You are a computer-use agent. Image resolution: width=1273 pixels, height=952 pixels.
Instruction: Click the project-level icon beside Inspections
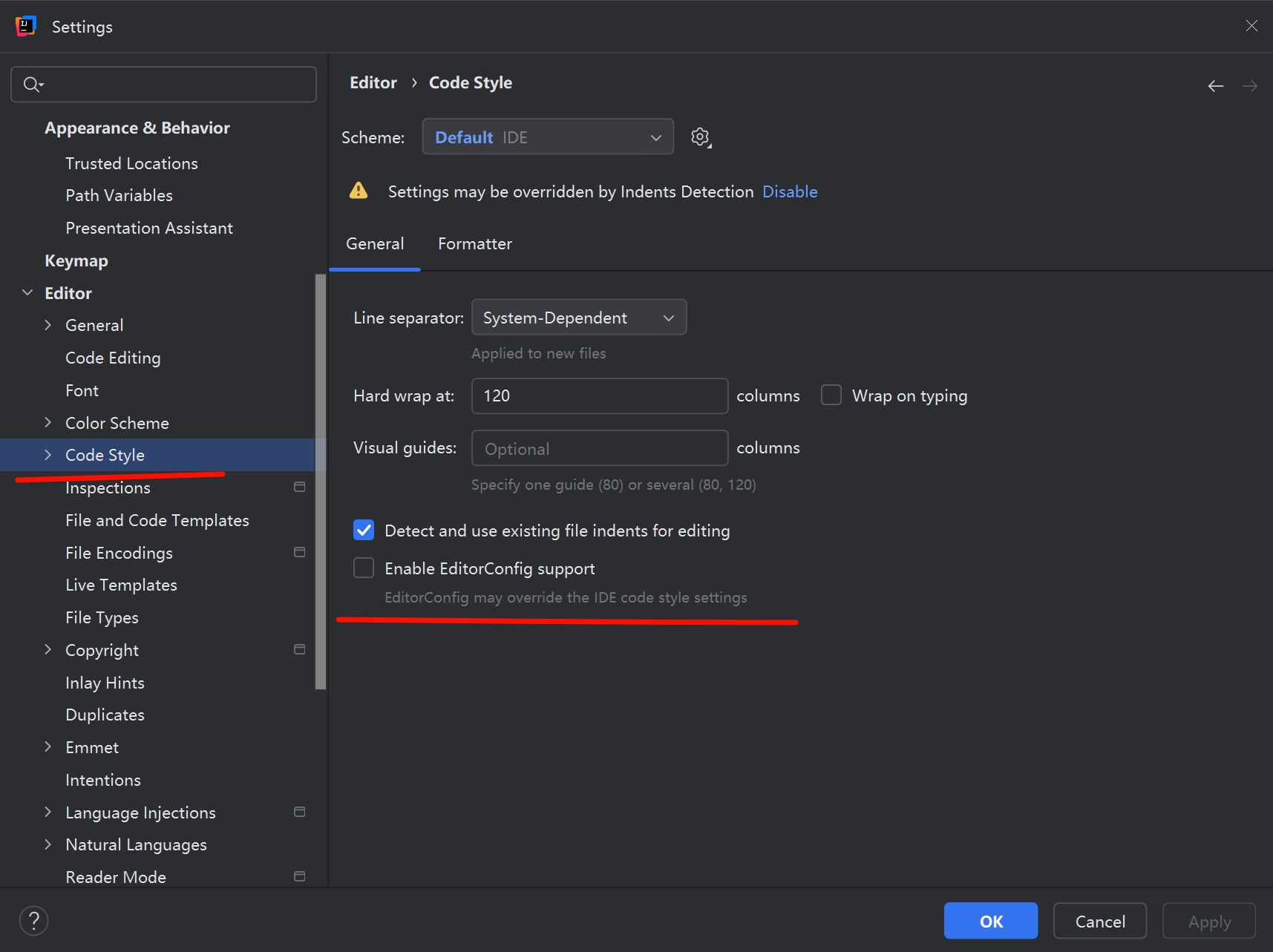click(300, 487)
